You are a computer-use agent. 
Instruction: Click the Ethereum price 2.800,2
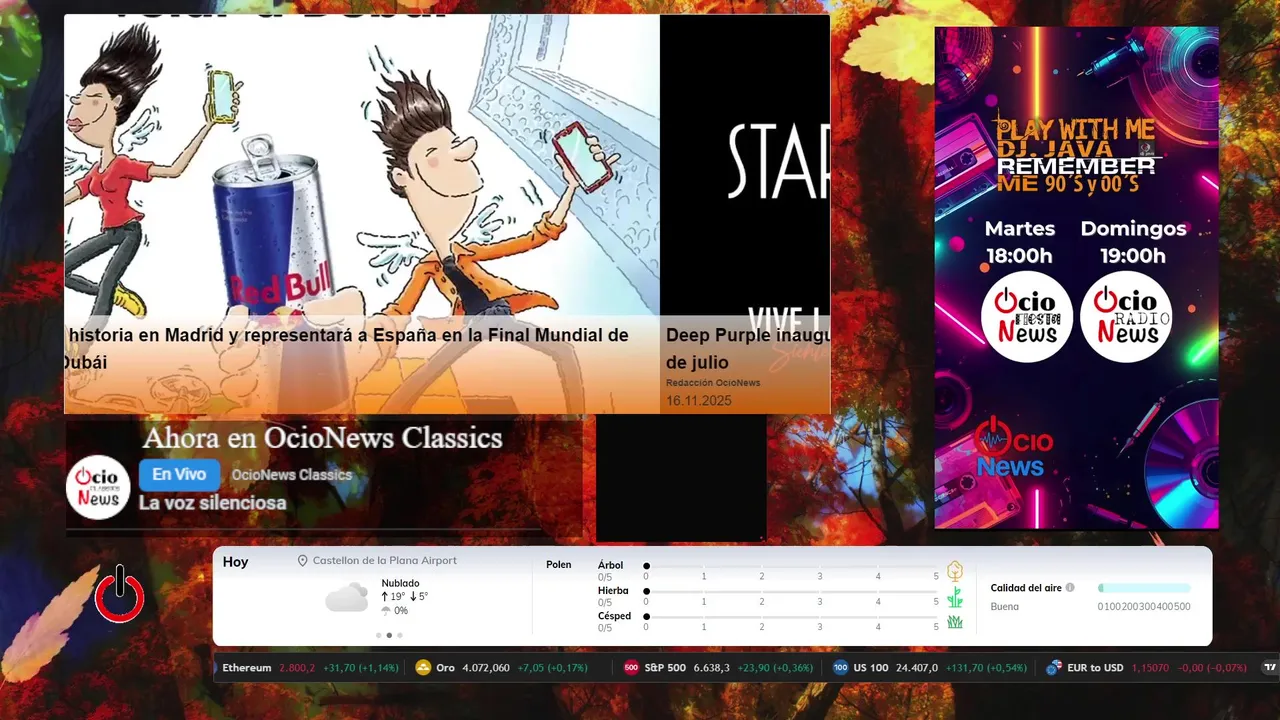(x=297, y=668)
